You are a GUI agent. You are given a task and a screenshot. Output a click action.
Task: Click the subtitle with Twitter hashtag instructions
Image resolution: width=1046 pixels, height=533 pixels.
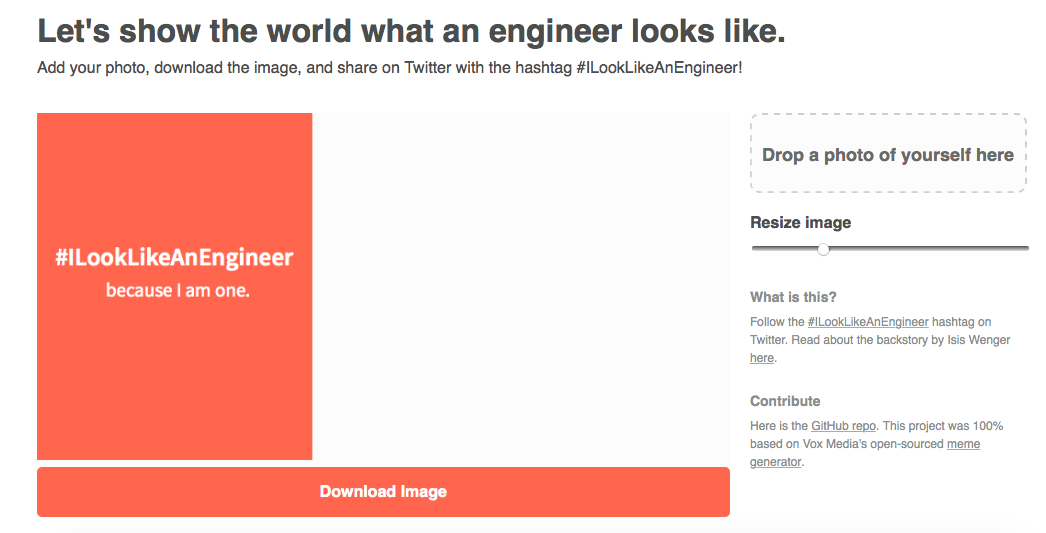point(390,67)
